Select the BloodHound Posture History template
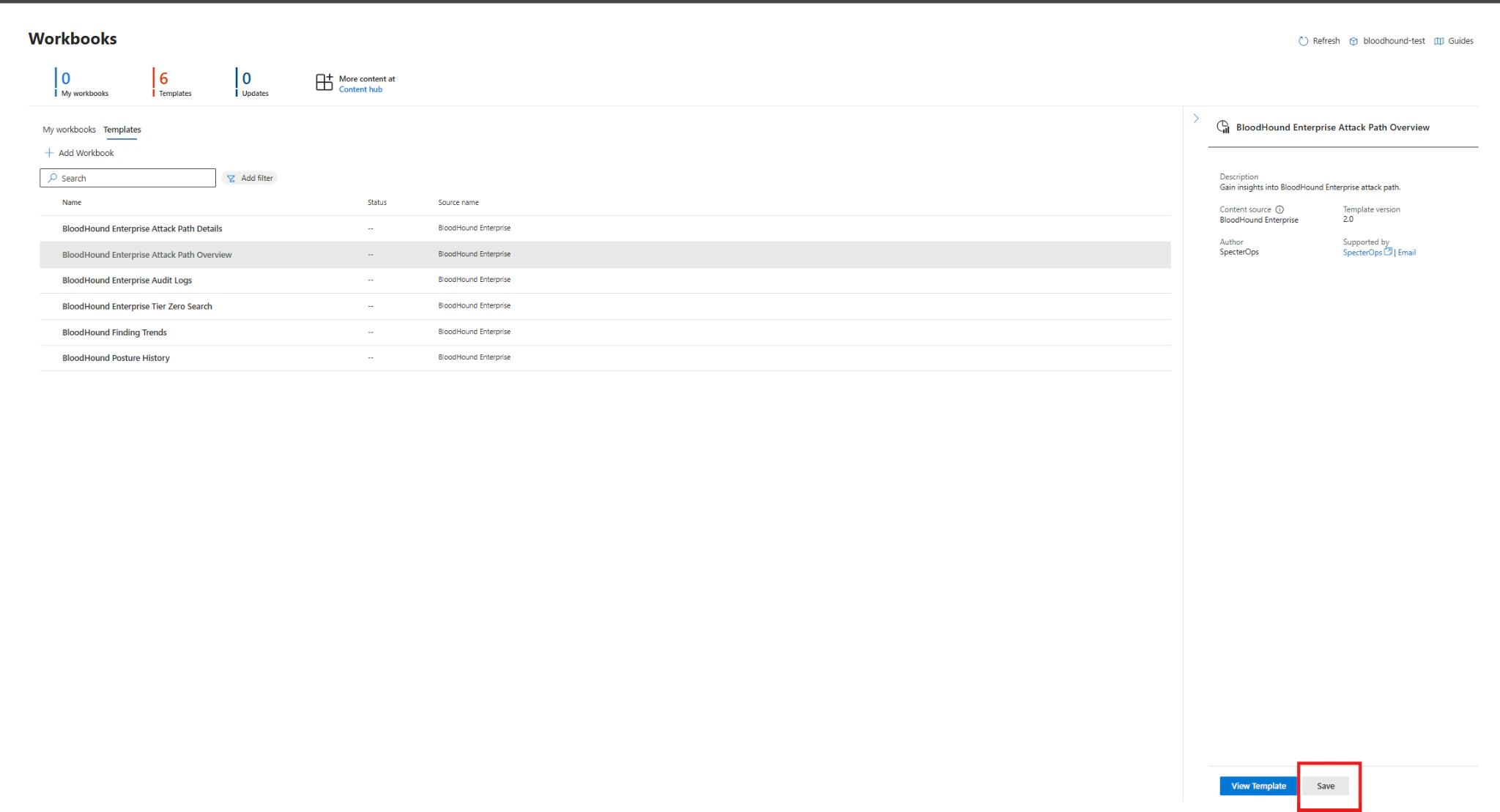This screenshot has height=812, width=1500. [x=116, y=358]
